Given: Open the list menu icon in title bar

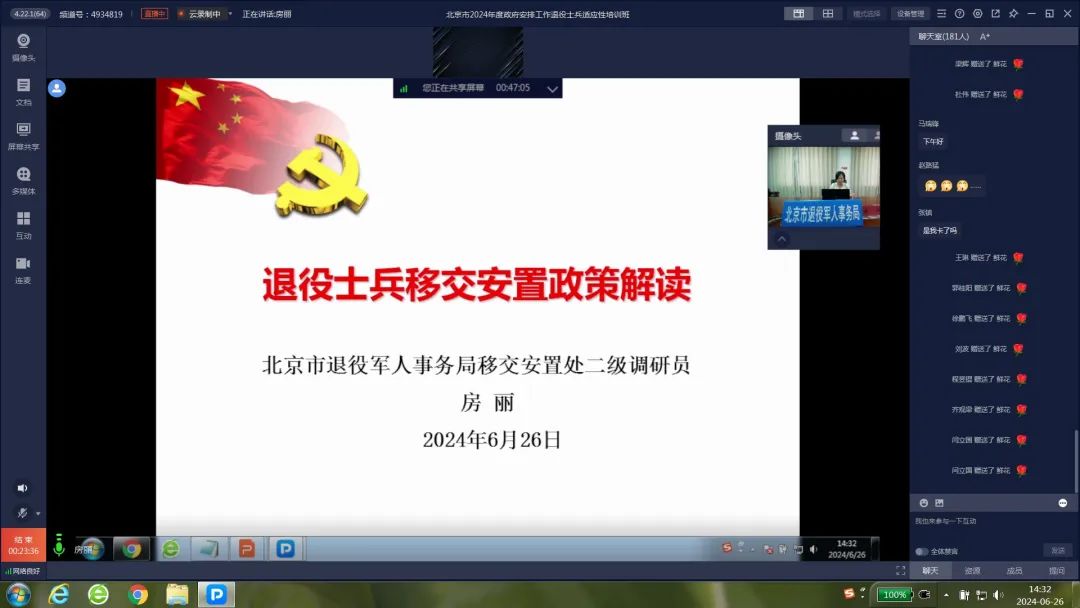Looking at the screenshot, I should 942,14.
